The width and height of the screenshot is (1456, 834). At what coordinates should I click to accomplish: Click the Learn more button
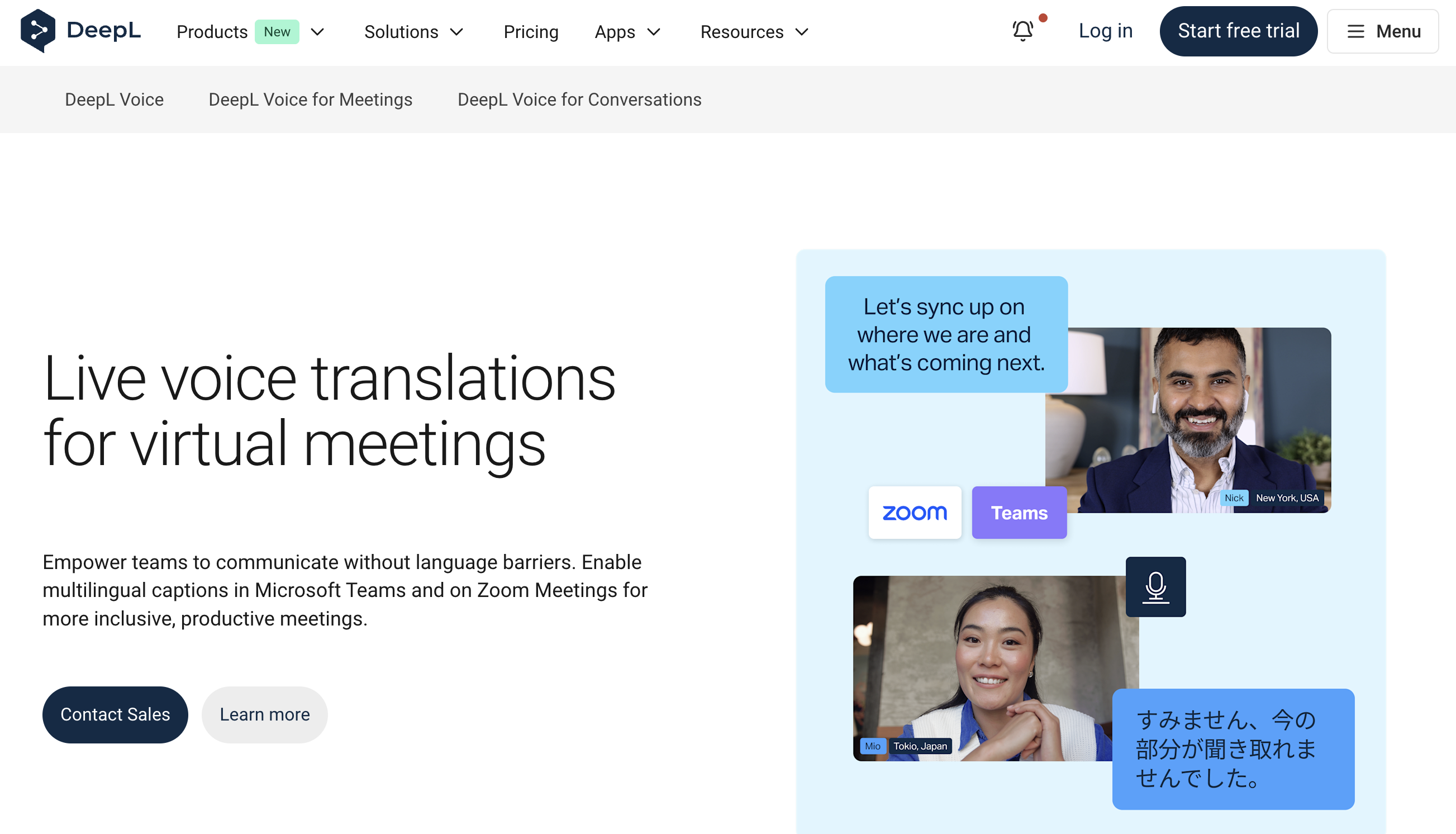tap(264, 714)
